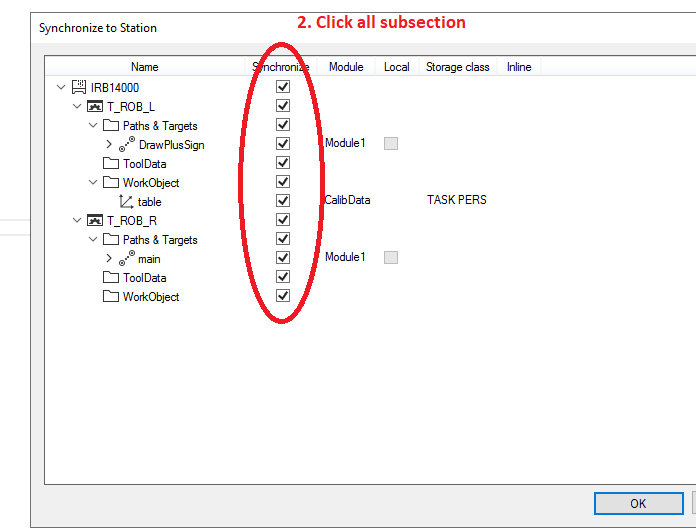Click the IRB14000 controller icon
This screenshot has height=531, width=696.
pos(79,87)
